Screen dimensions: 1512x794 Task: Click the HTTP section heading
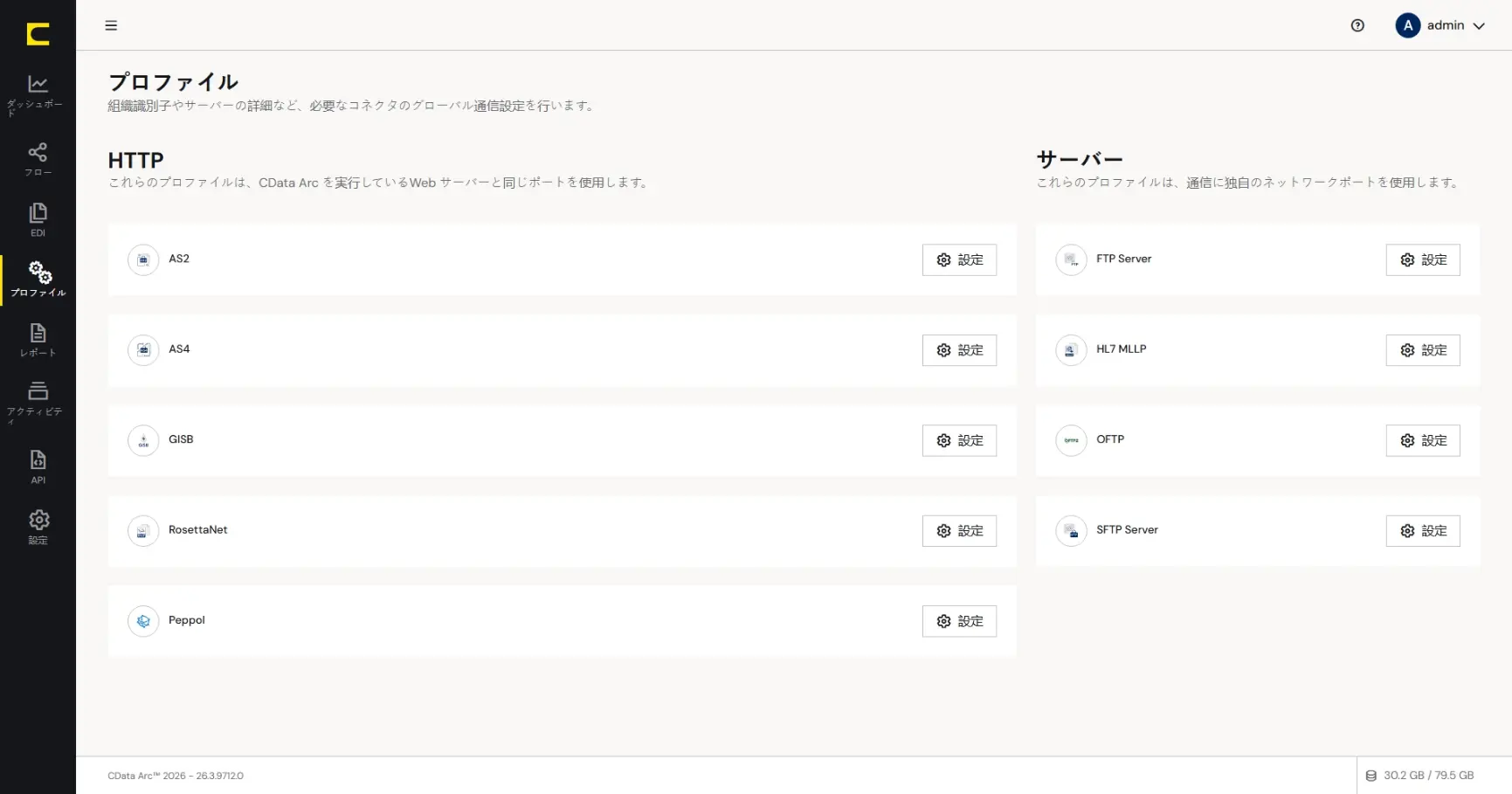coord(135,161)
